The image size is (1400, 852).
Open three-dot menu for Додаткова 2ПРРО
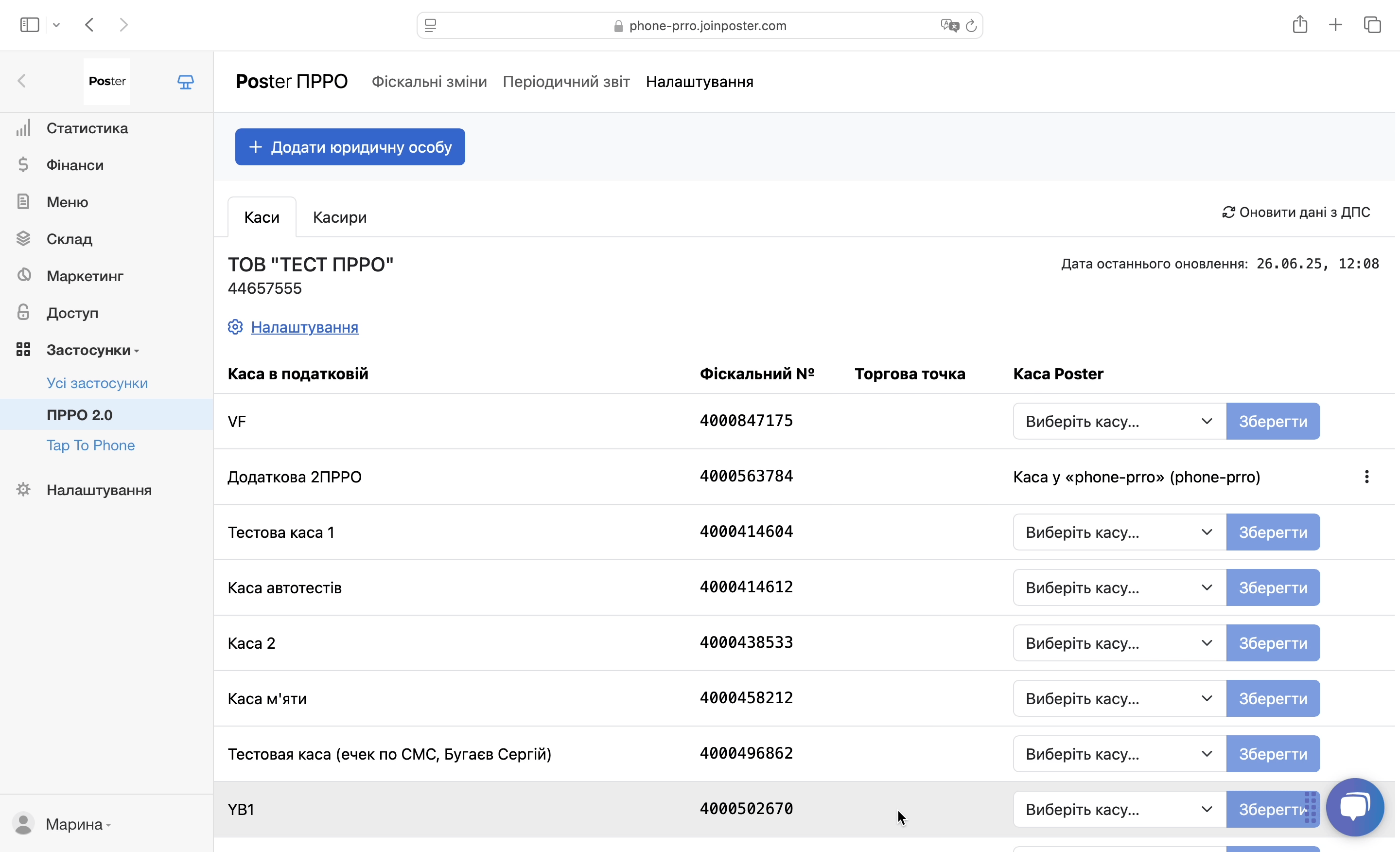pyautogui.click(x=1367, y=477)
